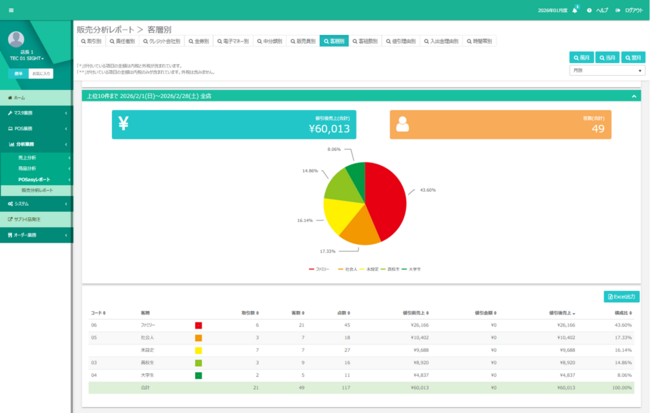The height and width of the screenshot is (413, 650).
Task: Open the notification bell in the header
Action: 575,9
